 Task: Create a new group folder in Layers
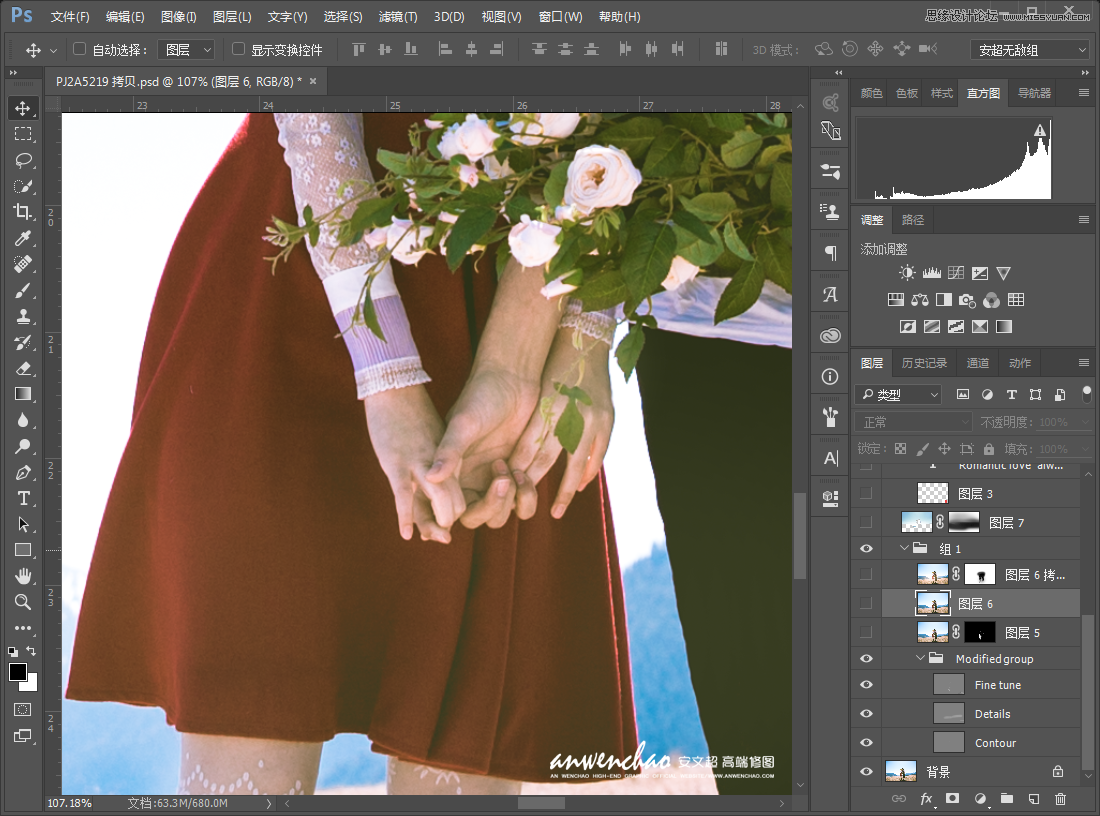[1007, 798]
